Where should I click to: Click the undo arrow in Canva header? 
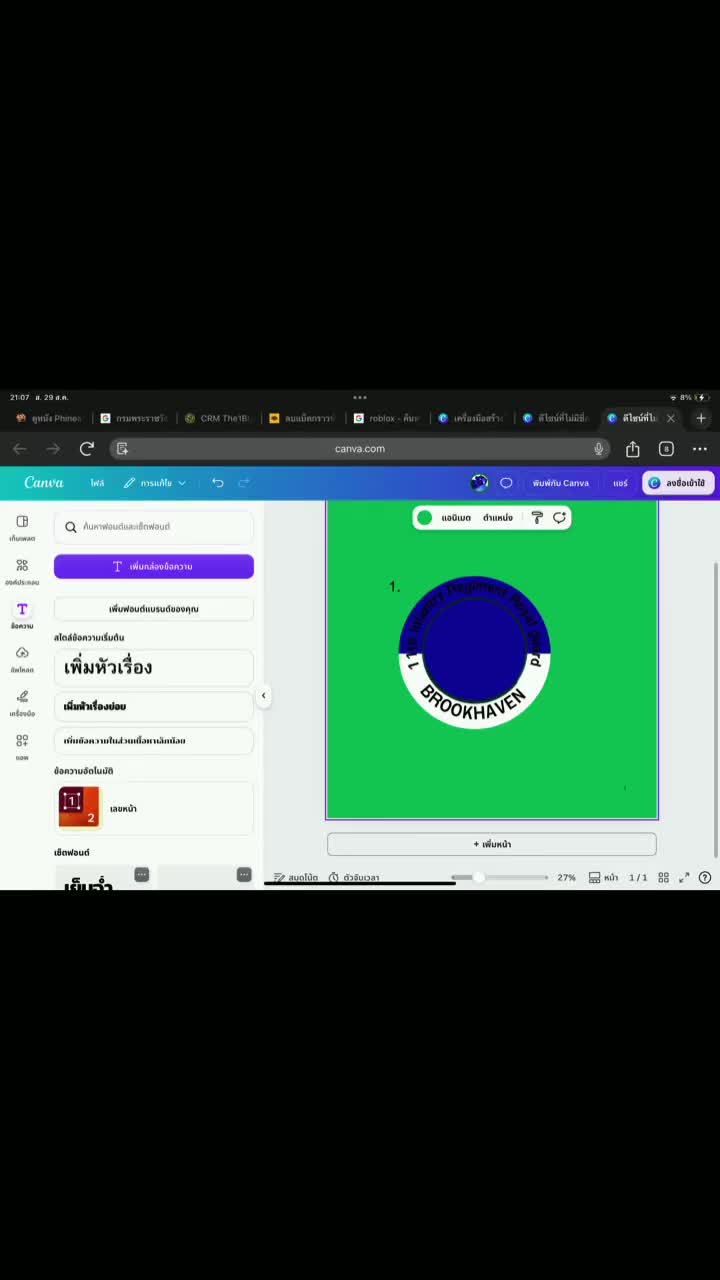(x=218, y=483)
